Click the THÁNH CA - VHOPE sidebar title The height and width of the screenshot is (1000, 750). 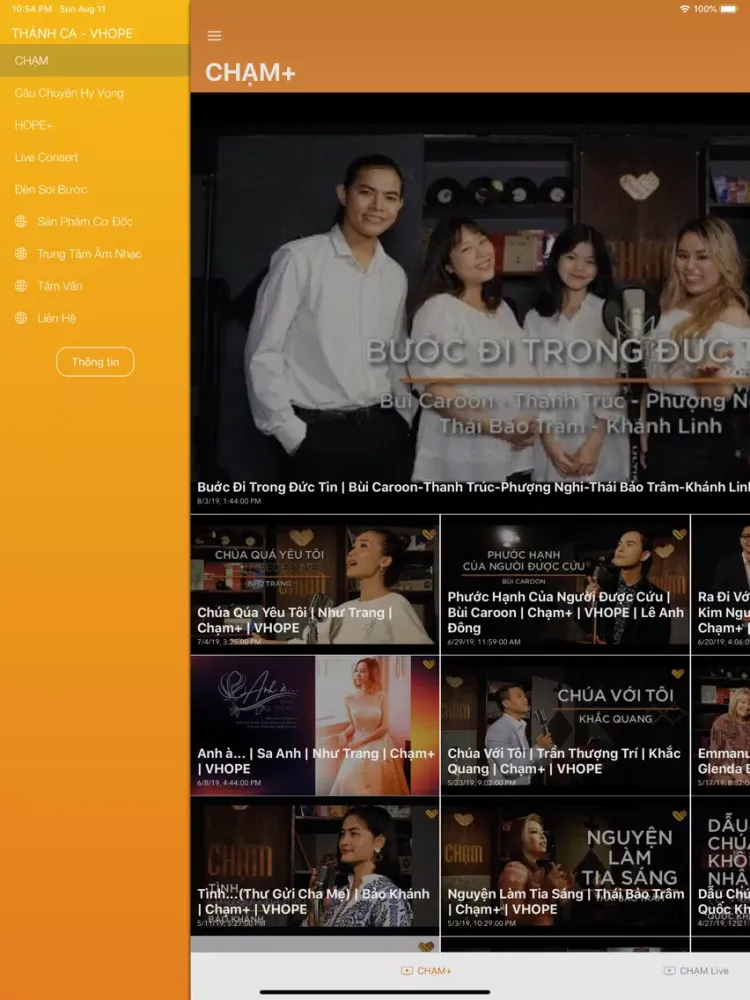[72, 33]
